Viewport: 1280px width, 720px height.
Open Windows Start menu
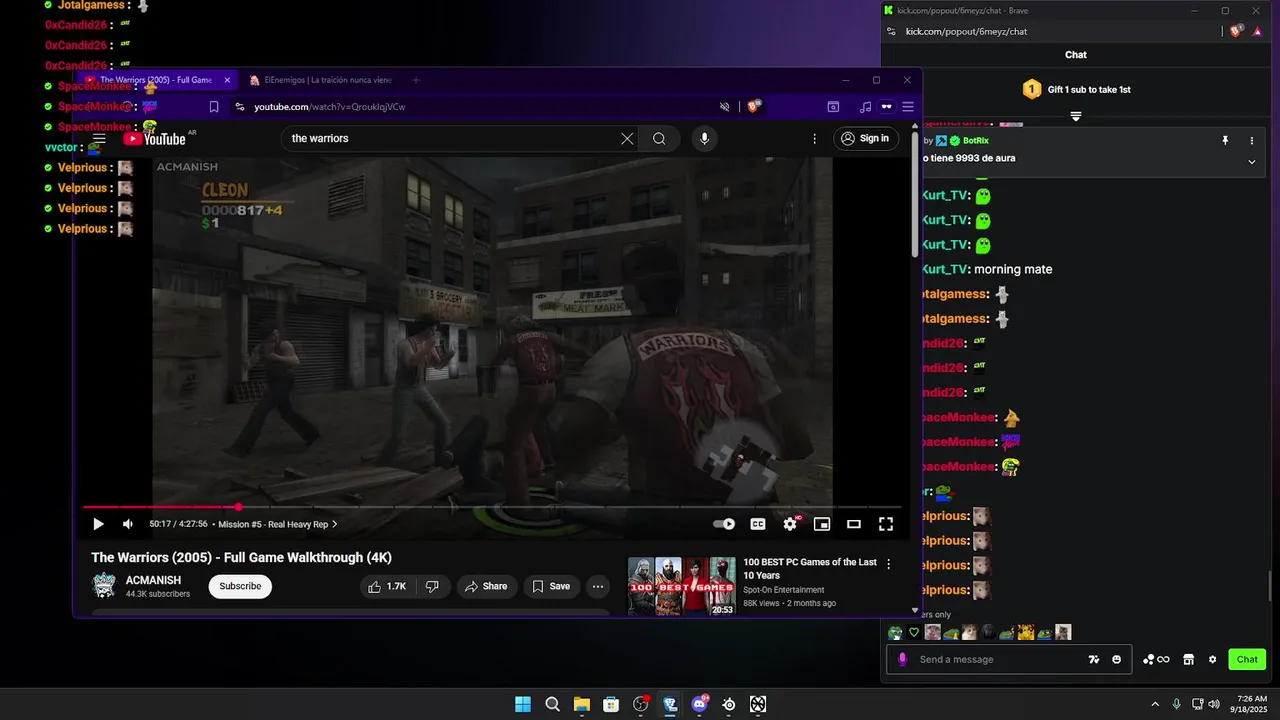click(x=523, y=704)
